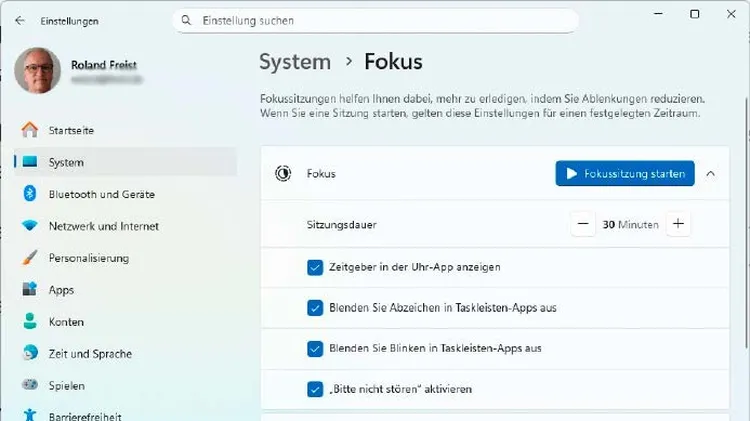This screenshot has width=750, height=421.
Task: Click the back arrow in Einstellungen
Action: pyautogui.click(x=20, y=20)
